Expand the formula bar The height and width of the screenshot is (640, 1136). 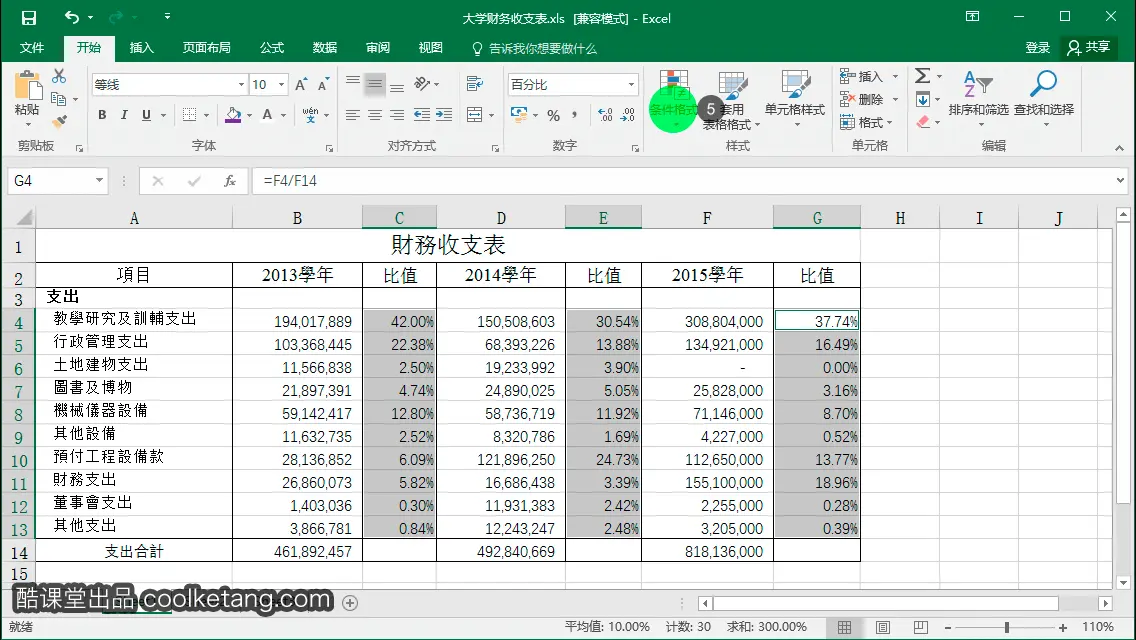(1120, 180)
